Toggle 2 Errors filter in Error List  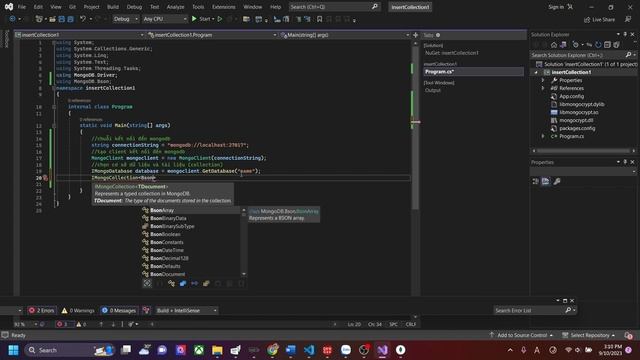click(x=41, y=311)
